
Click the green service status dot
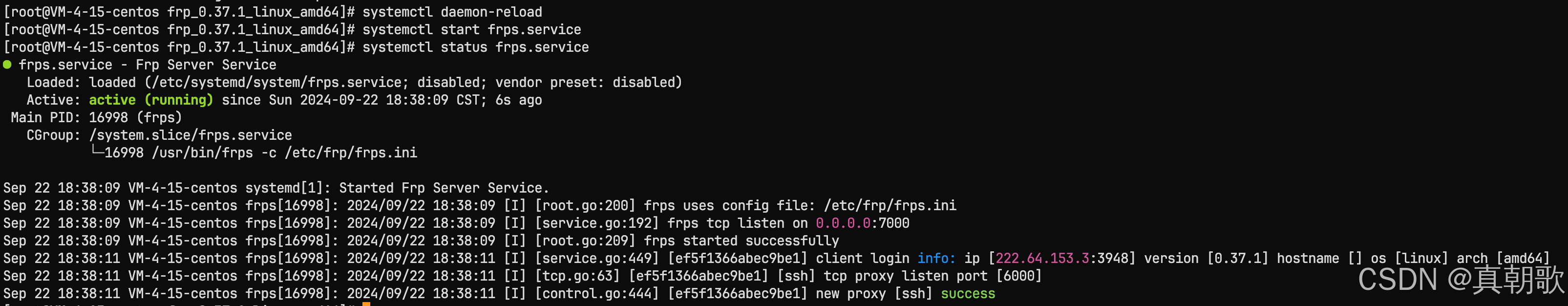(7, 65)
